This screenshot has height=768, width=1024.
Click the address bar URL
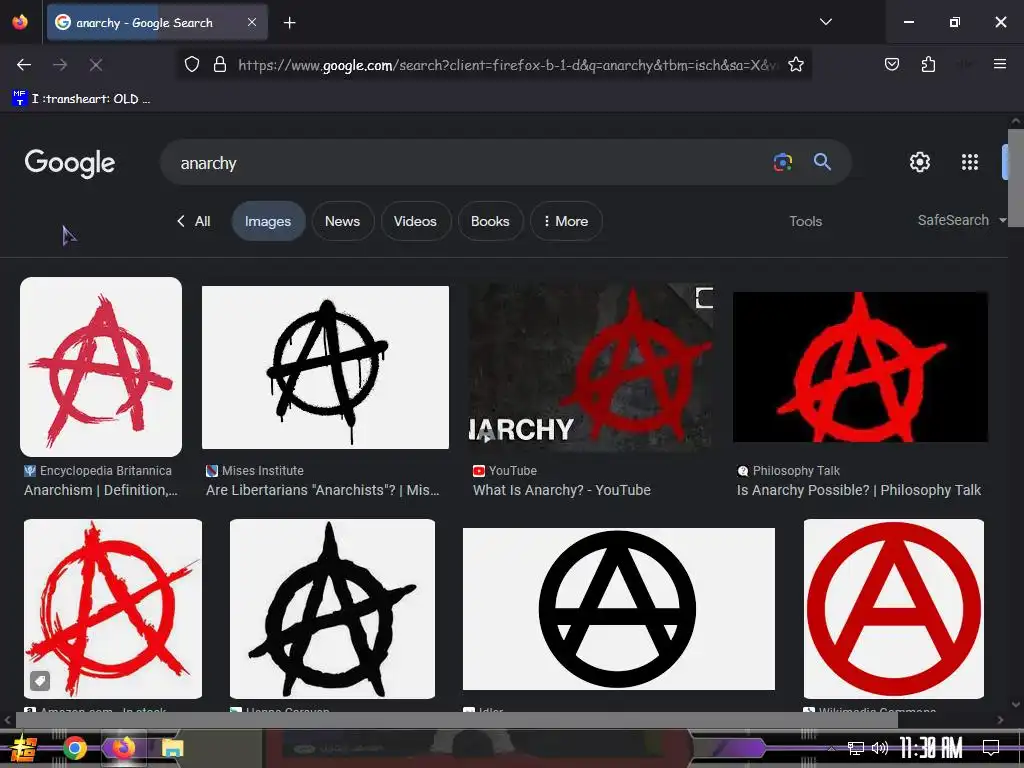508,65
